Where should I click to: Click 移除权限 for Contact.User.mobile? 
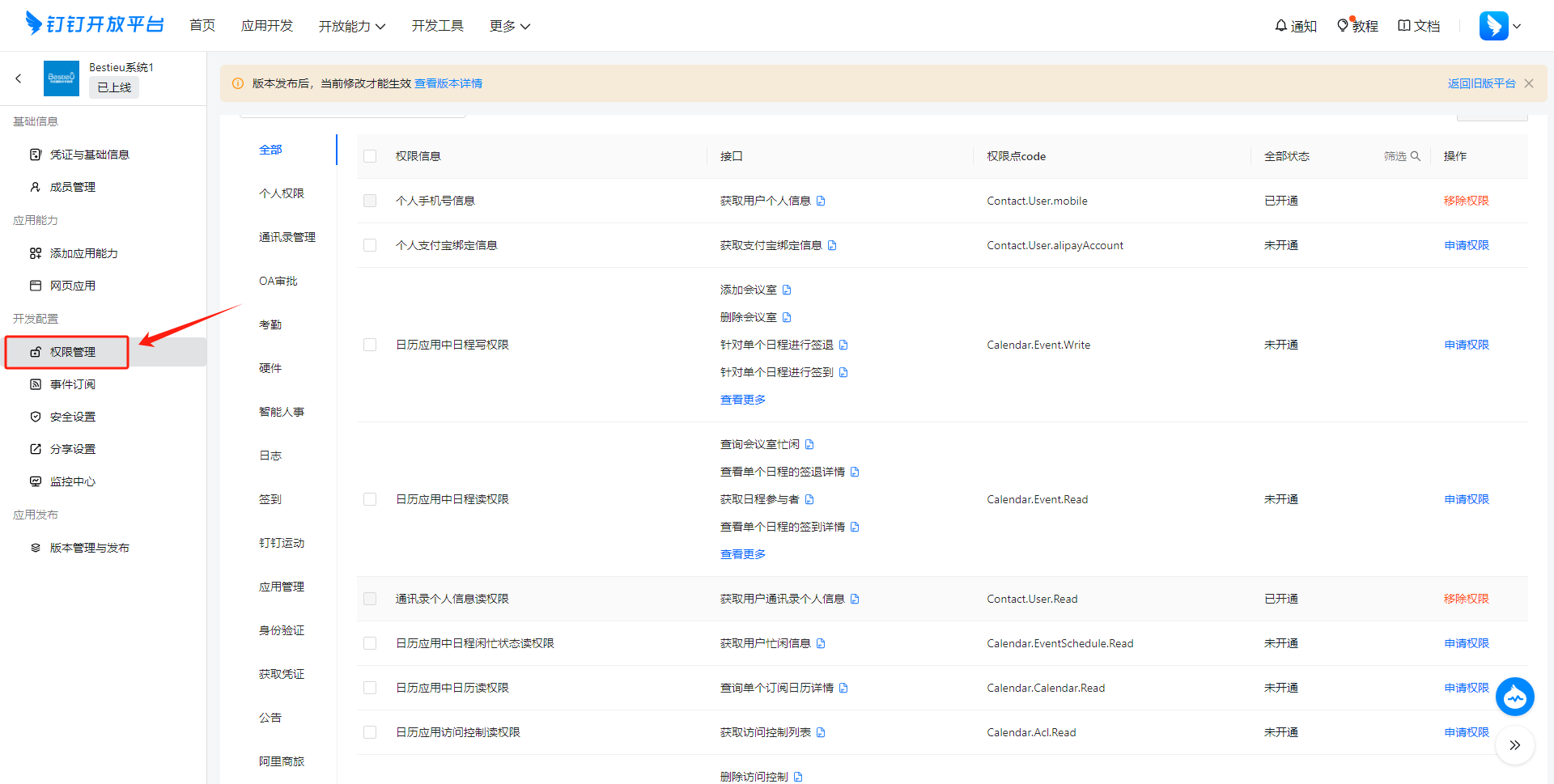(1467, 201)
